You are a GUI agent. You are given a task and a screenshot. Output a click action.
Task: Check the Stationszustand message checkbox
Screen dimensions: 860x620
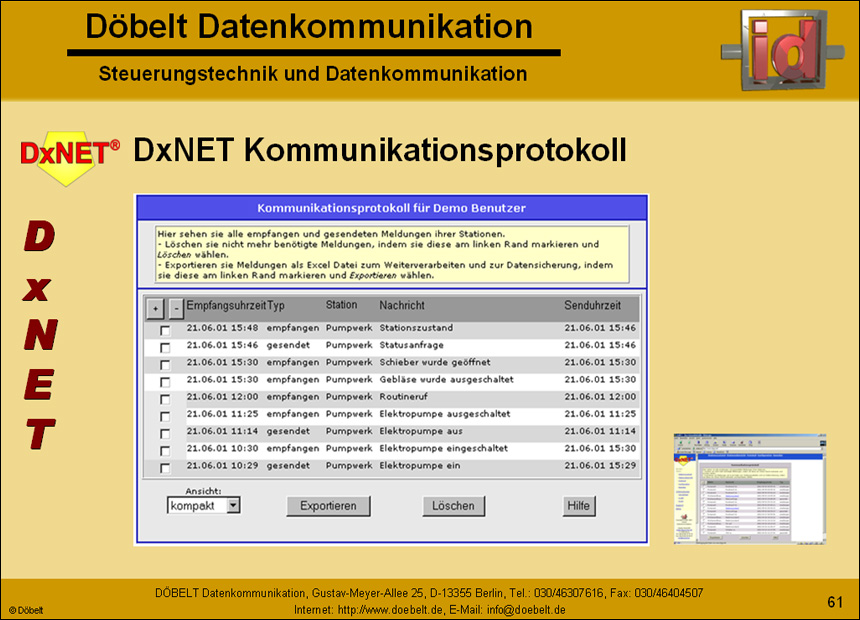[x=166, y=328]
